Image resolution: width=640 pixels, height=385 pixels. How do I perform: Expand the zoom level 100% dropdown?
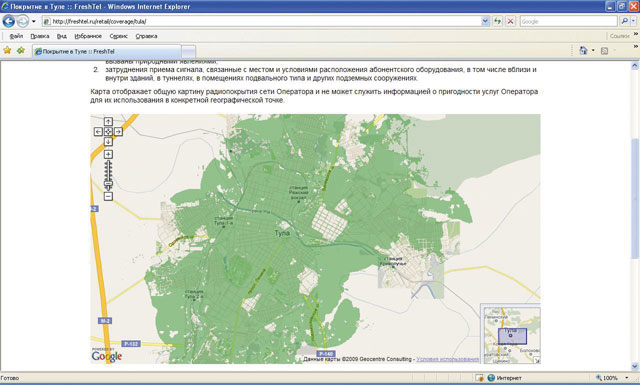click(627, 378)
